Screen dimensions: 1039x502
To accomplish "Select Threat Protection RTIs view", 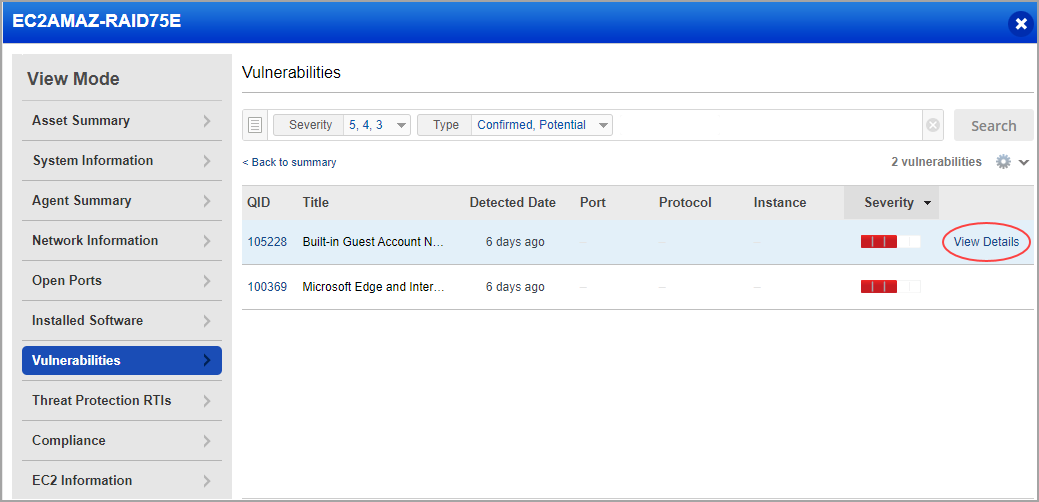I will pyautogui.click(x=122, y=401).
